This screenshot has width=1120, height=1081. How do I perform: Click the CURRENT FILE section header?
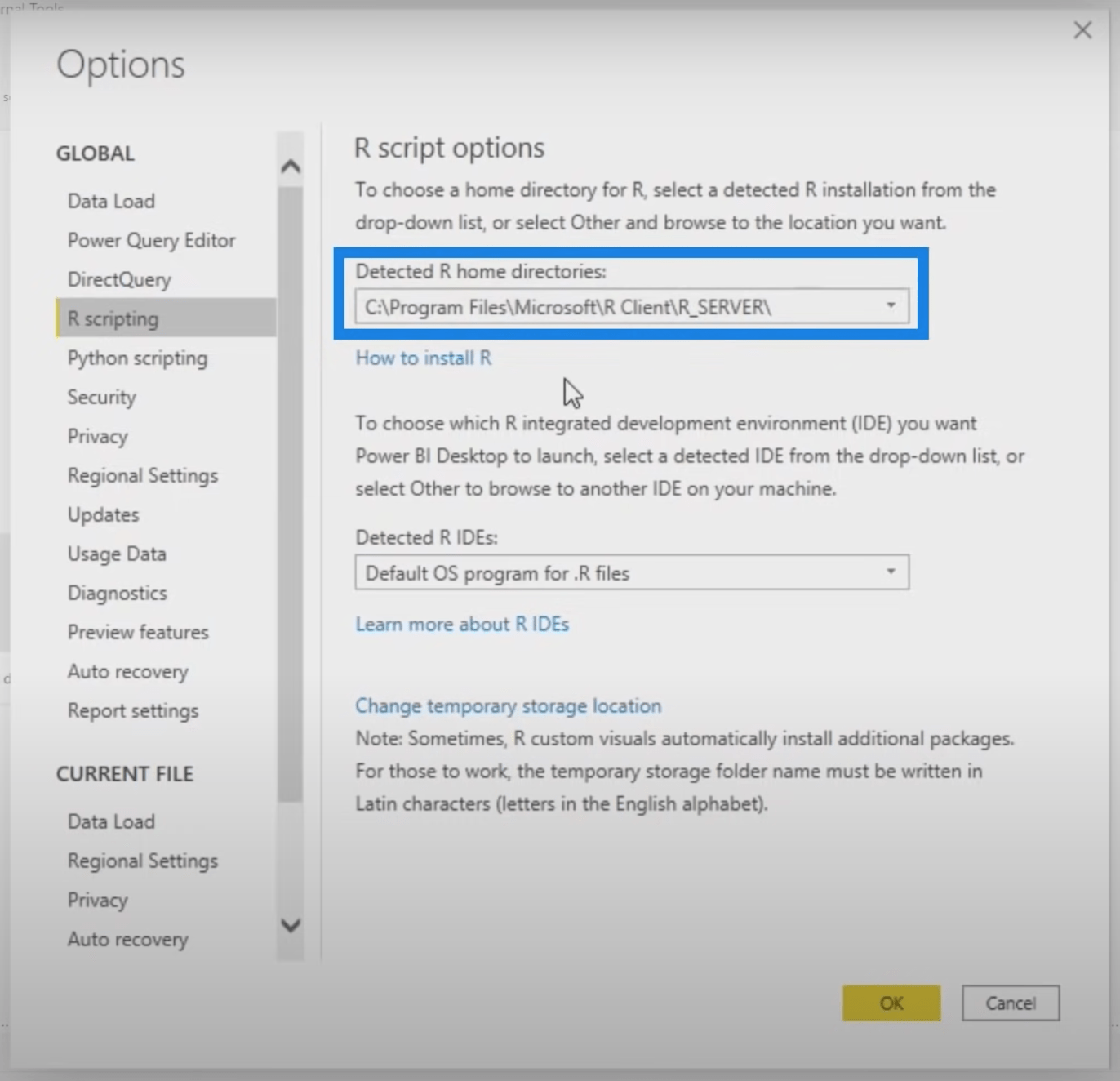(124, 774)
